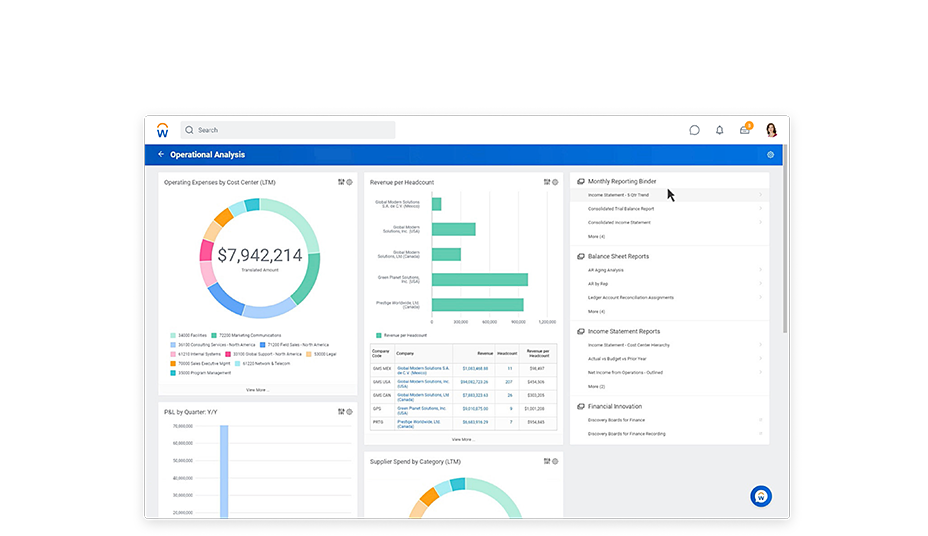The height and width of the screenshot is (536, 928).
Task: Open the inbox with orange badge
Action: click(x=745, y=130)
